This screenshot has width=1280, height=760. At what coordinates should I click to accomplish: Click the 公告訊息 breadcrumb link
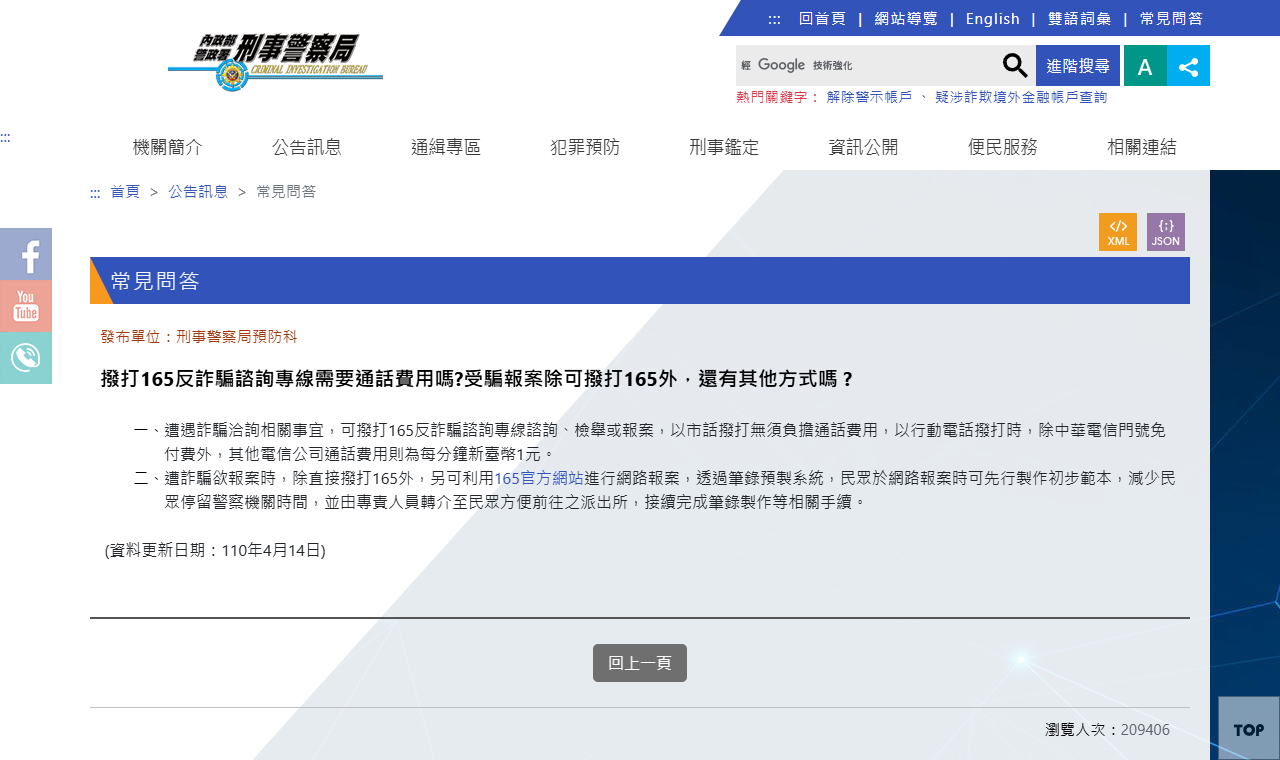point(198,192)
